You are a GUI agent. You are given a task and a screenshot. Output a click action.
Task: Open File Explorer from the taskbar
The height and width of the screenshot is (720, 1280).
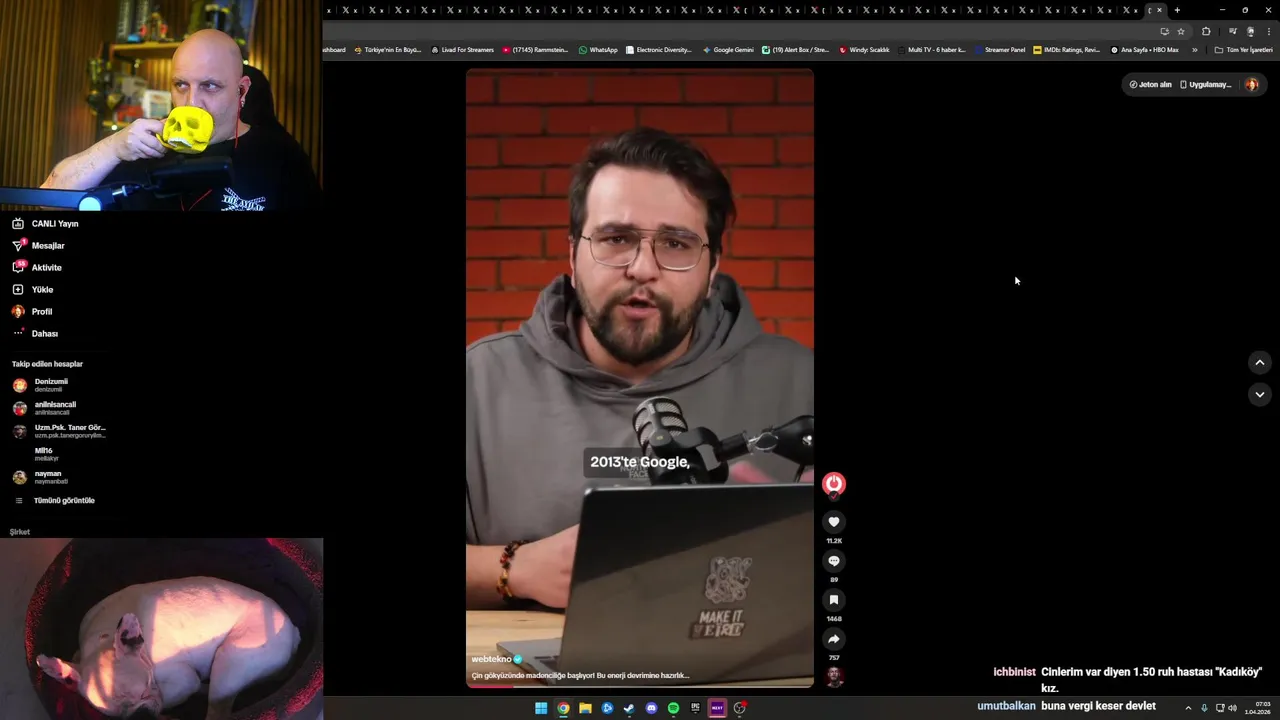click(x=585, y=708)
